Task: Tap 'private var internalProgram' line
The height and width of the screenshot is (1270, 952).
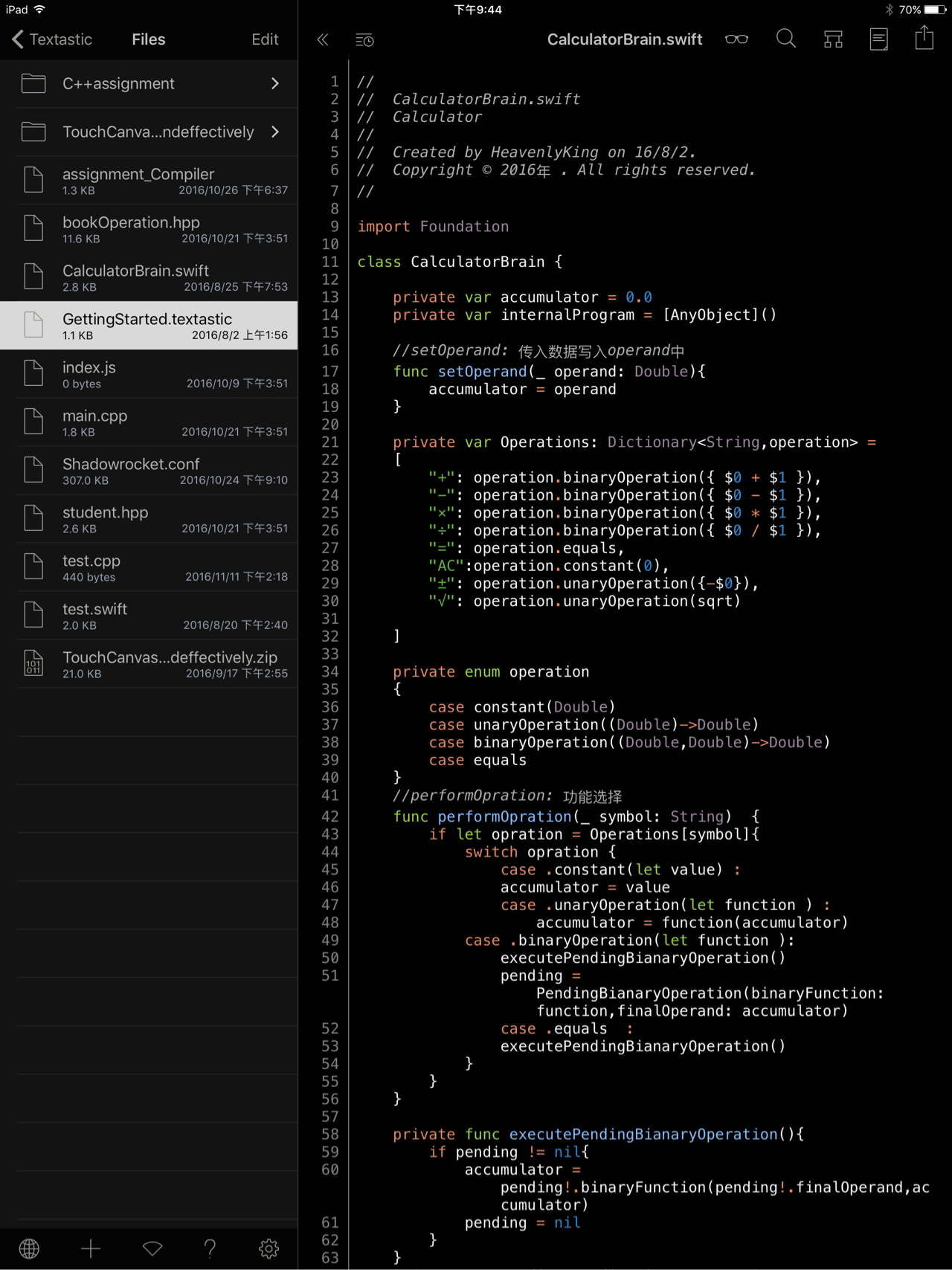Action: 585,315
